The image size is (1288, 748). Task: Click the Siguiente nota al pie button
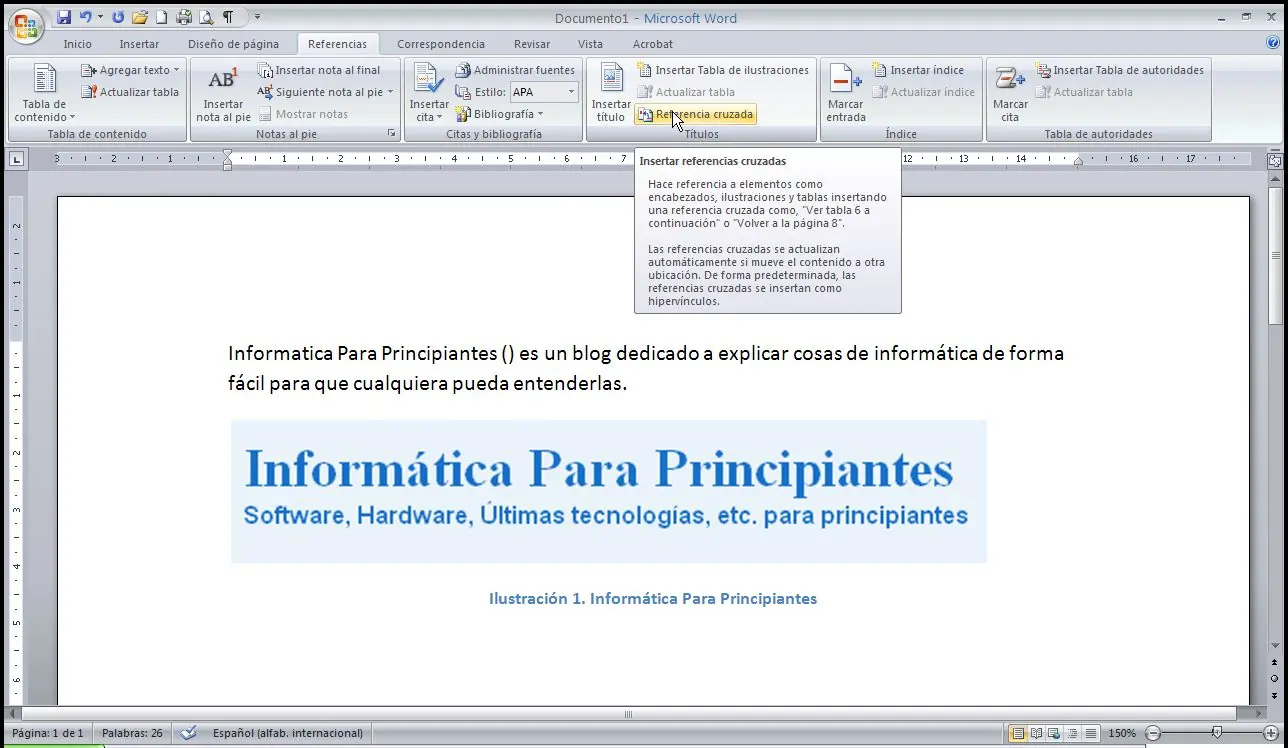321,92
